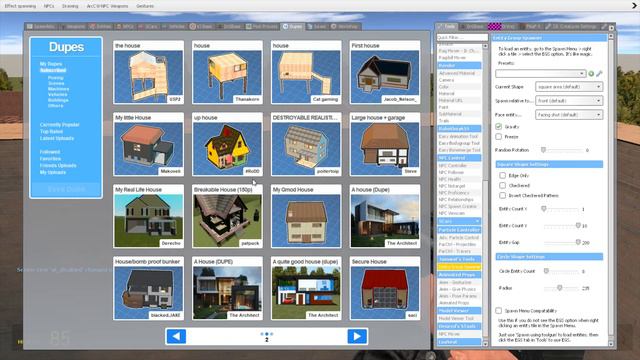Open the 'Breakable House (150p)' dupe

click(227, 216)
